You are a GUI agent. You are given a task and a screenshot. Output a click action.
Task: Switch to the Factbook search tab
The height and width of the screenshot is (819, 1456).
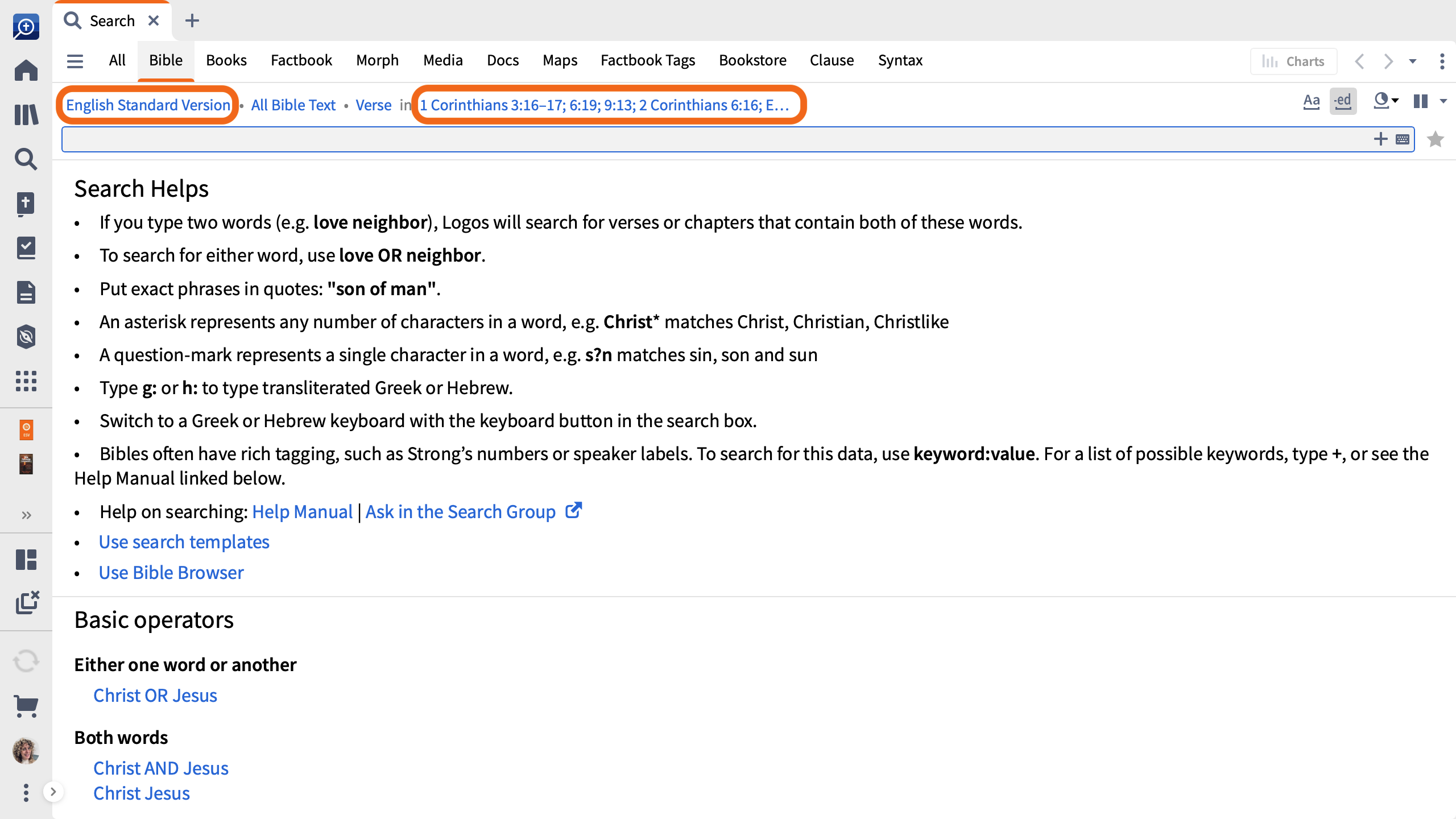tap(301, 60)
